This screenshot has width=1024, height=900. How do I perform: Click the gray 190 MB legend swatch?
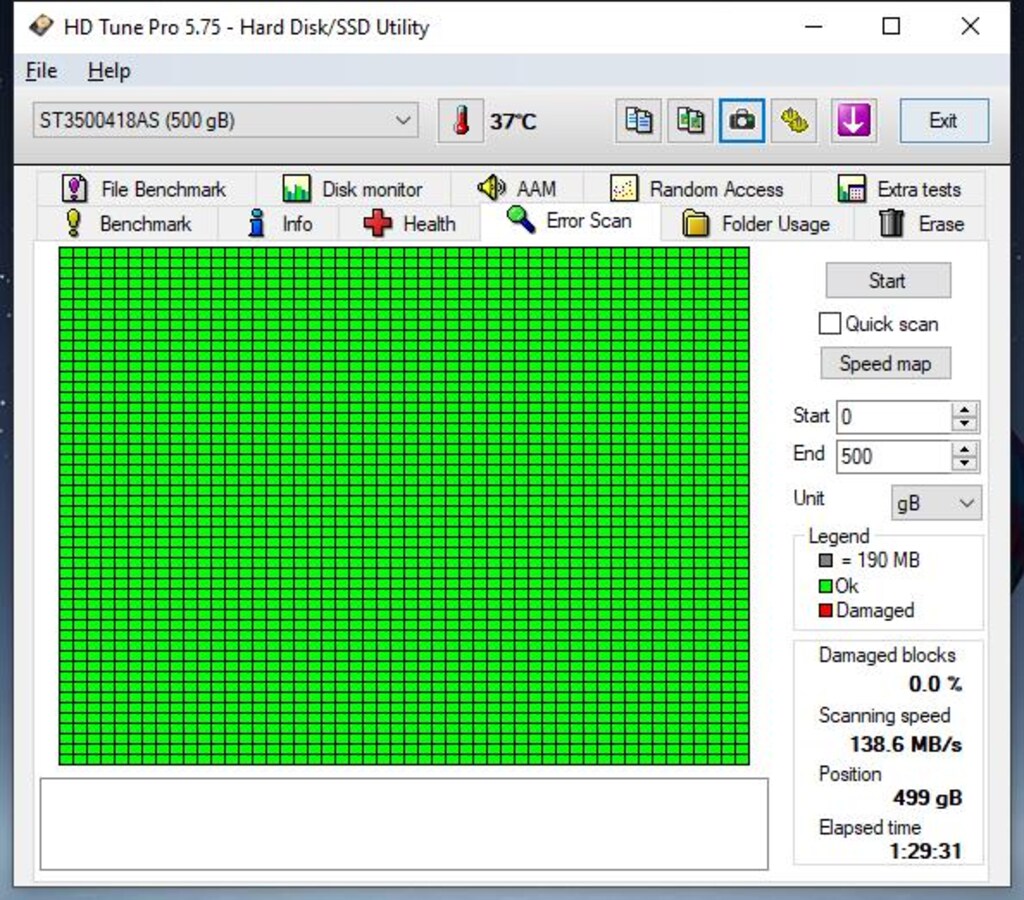[x=825, y=560]
